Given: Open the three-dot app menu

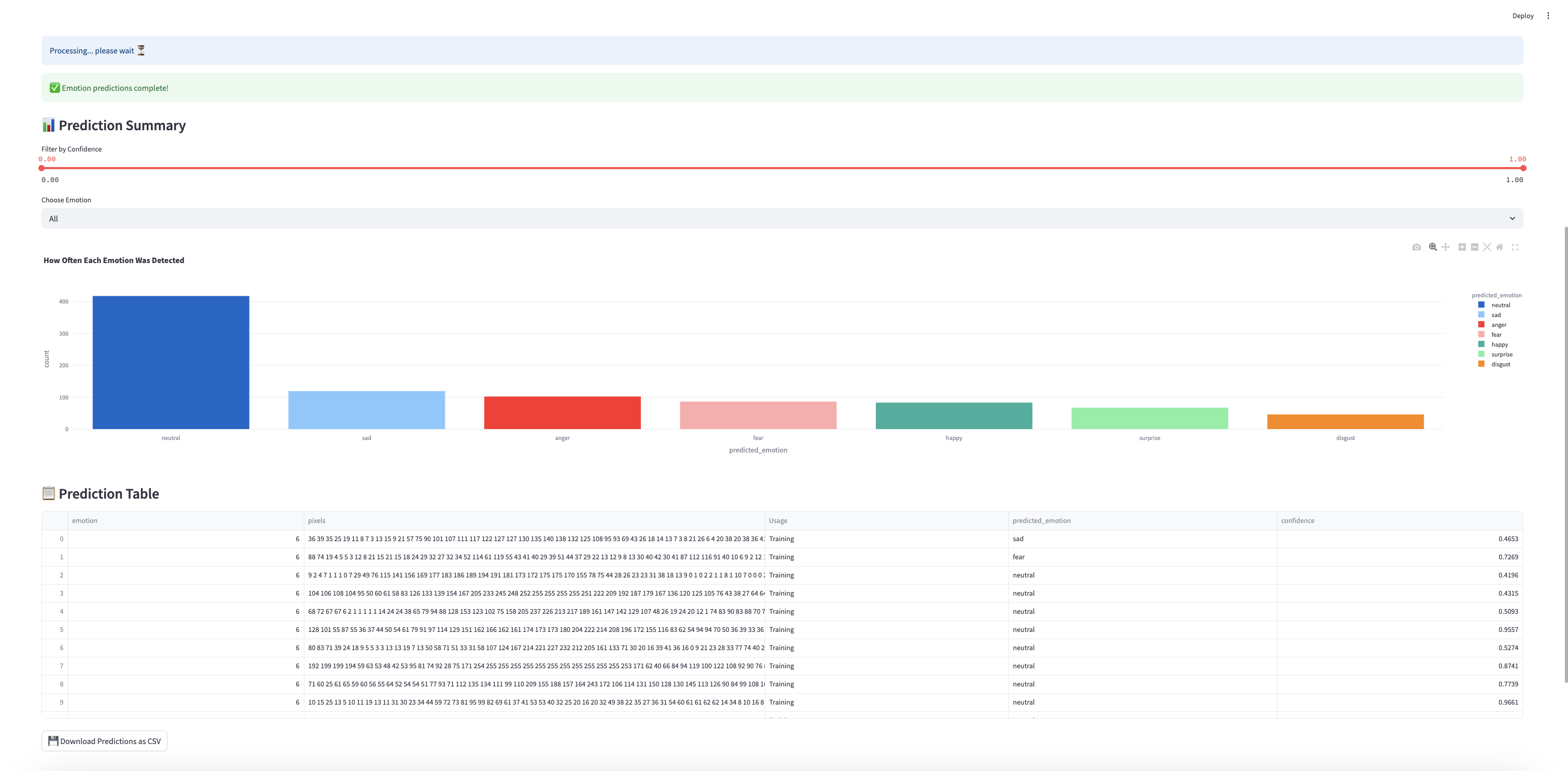Looking at the screenshot, I should click(x=1548, y=16).
